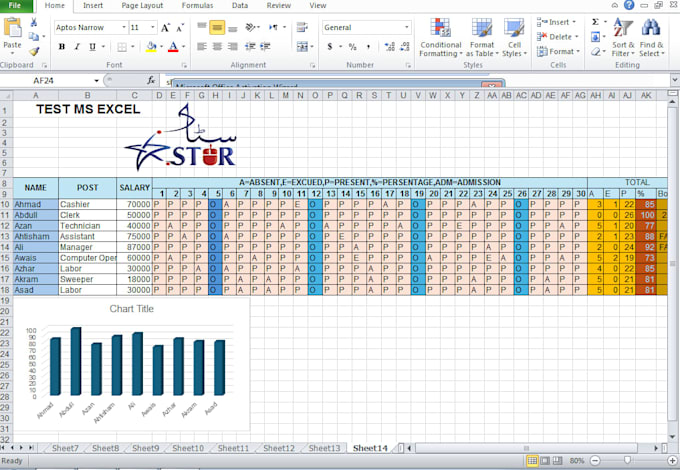Open the General number format dropdown
Image resolution: width=680 pixels, height=470 pixels.
click(406, 27)
